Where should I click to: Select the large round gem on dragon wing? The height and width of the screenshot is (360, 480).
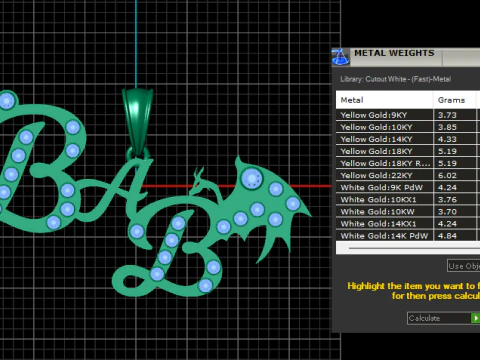252,179
